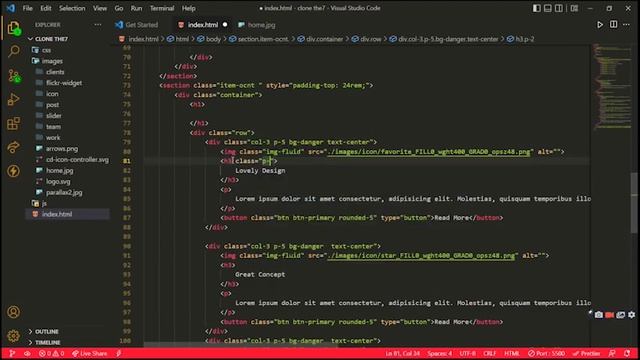Click Port : 5500 in status bar
The image size is (640, 360).
tap(547, 353)
